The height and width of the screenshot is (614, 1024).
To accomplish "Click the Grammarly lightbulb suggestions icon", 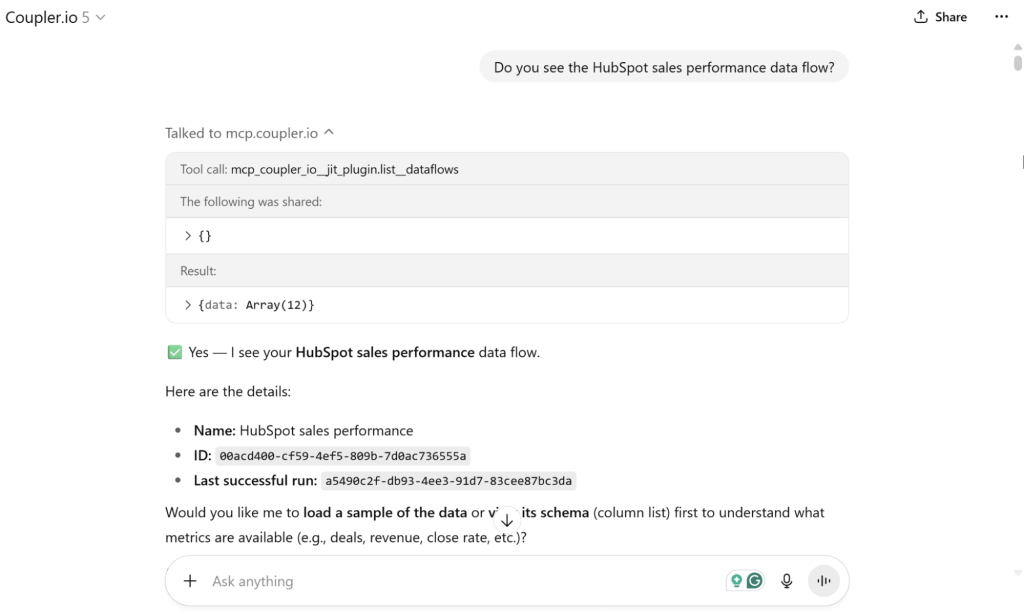I will coord(738,580).
